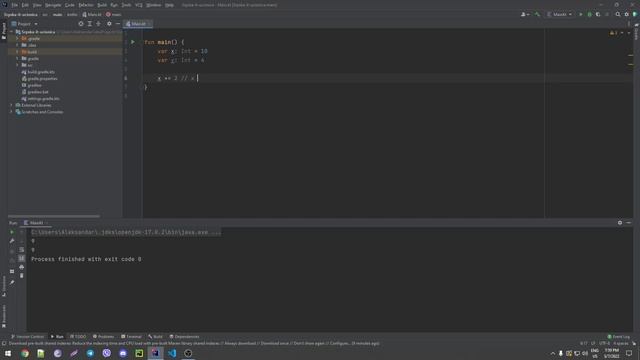
Task: Clear all Run console output with trash icon
Action: pyautogui.click(x=22, y=276)
